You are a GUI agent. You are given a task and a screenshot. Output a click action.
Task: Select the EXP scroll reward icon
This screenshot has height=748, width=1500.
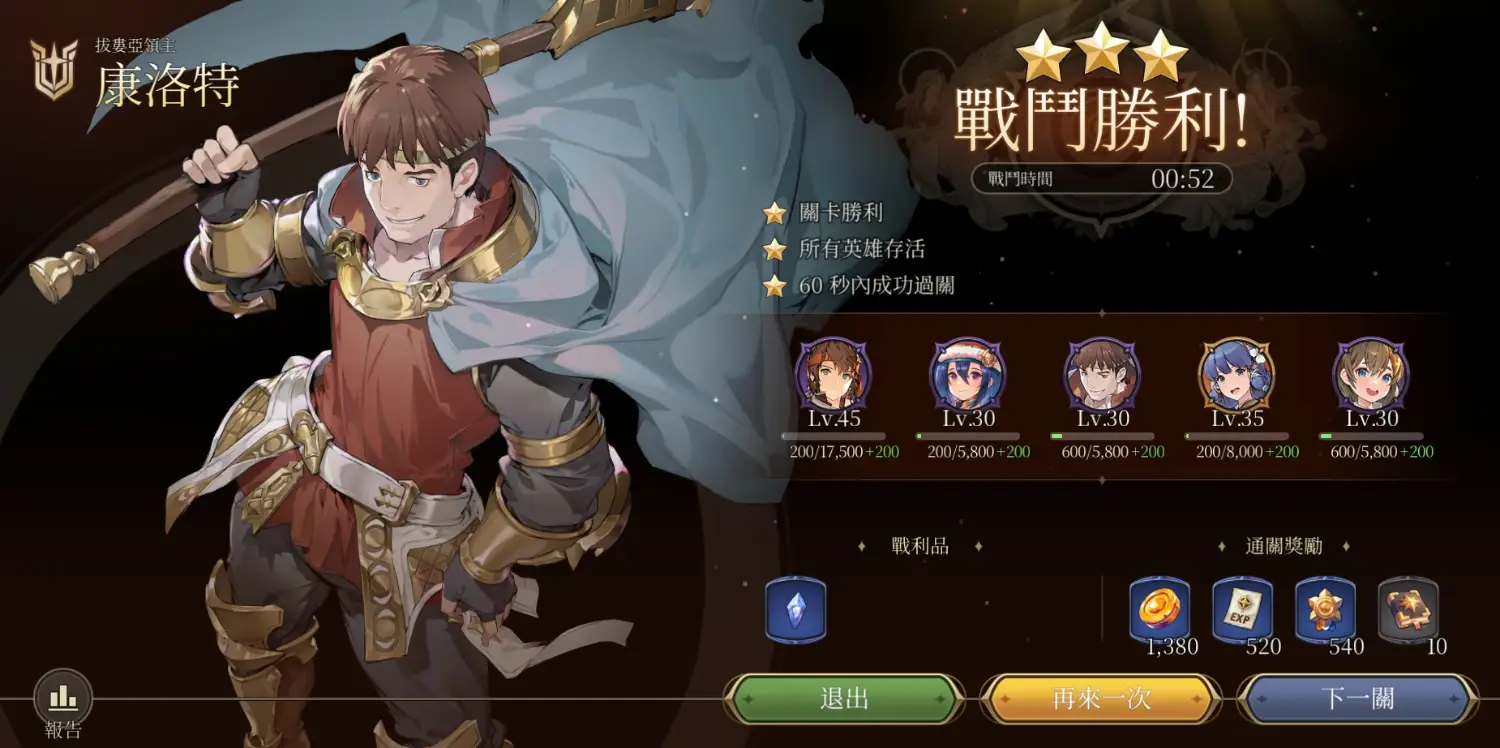click(1243, 609)
